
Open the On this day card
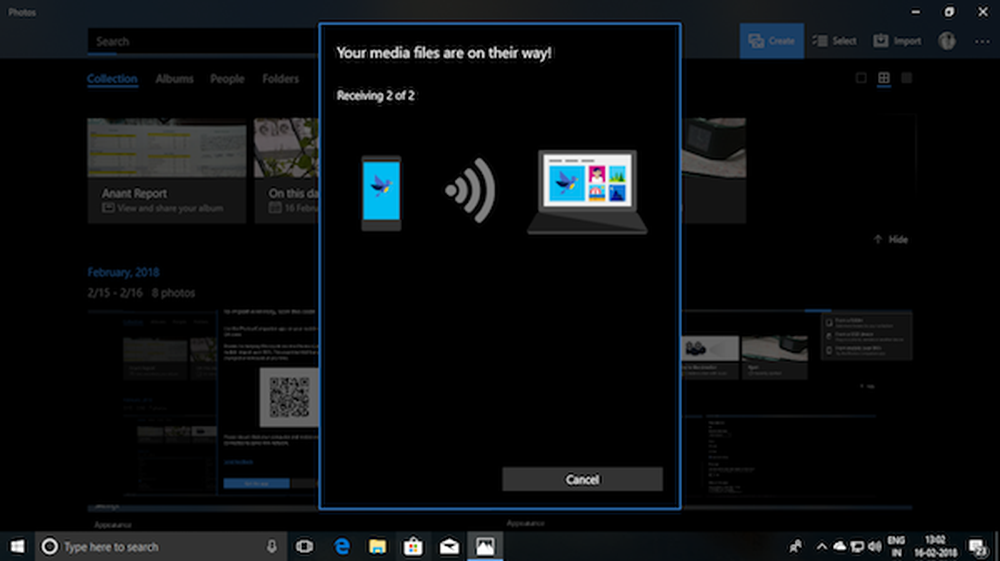(286, 170)
